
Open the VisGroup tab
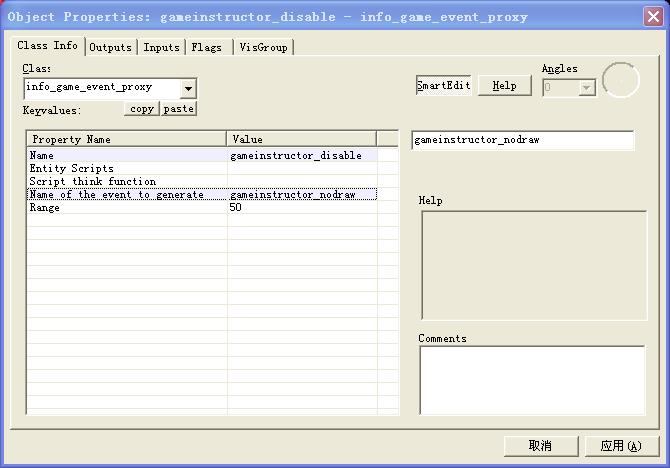tap(263, 47)
